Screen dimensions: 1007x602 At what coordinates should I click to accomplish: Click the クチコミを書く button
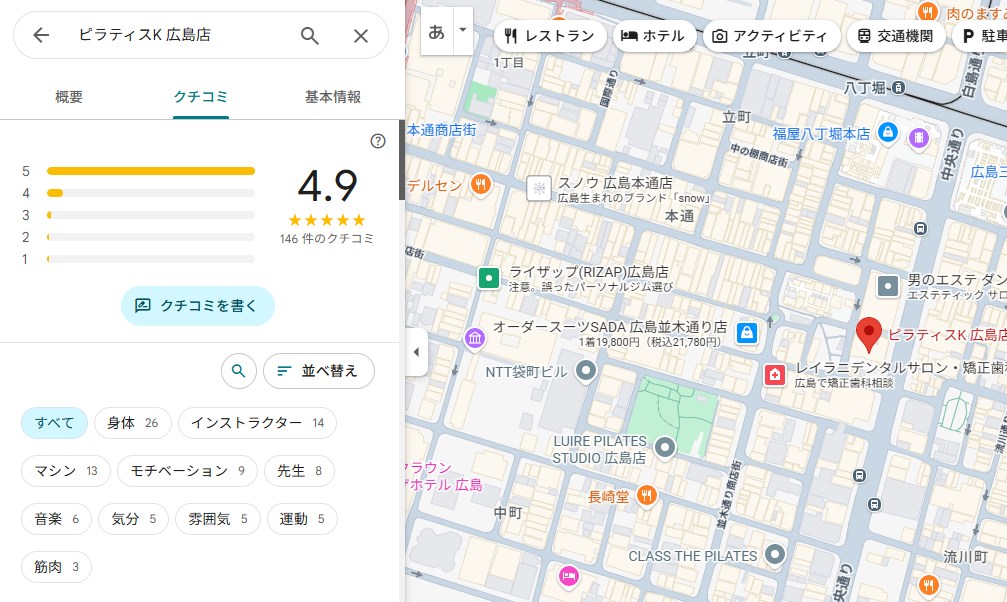point(198,306)
